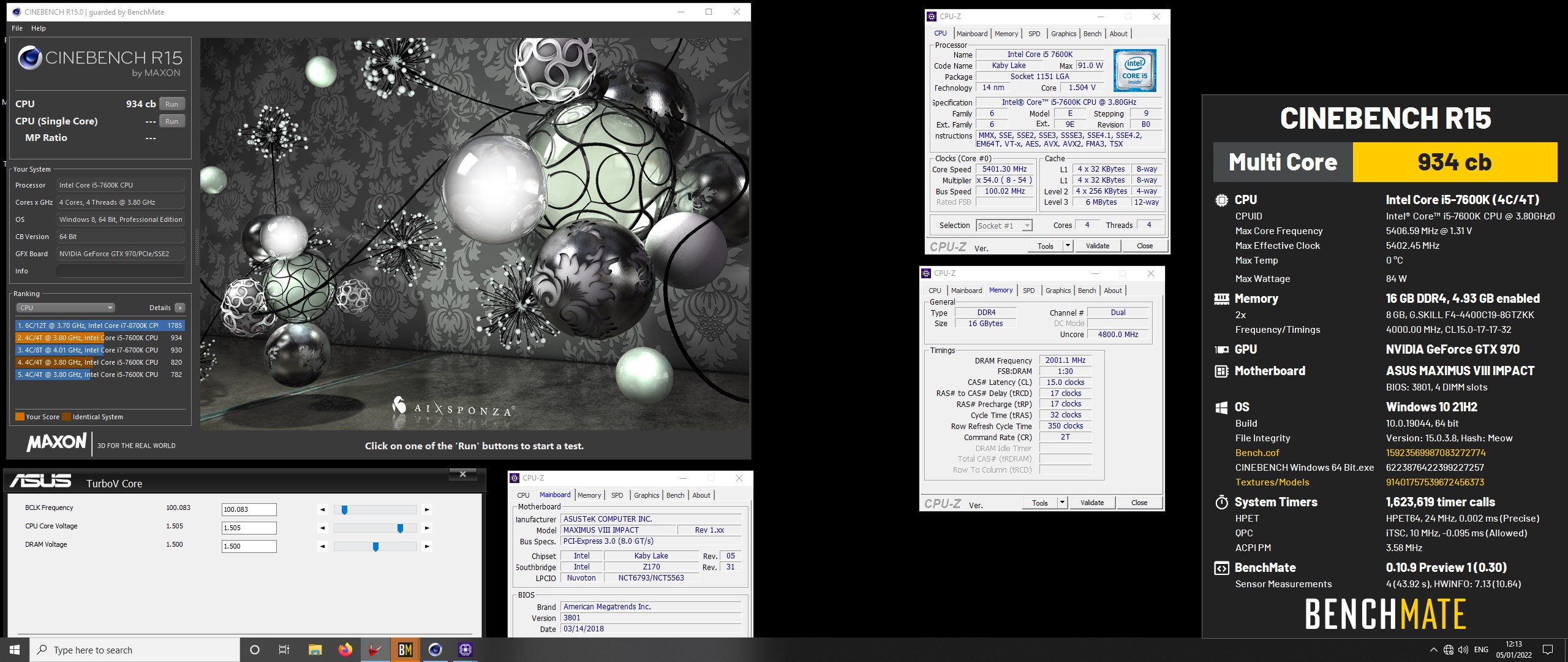Select ranking entry with score 782

click(x=100, y=375)
